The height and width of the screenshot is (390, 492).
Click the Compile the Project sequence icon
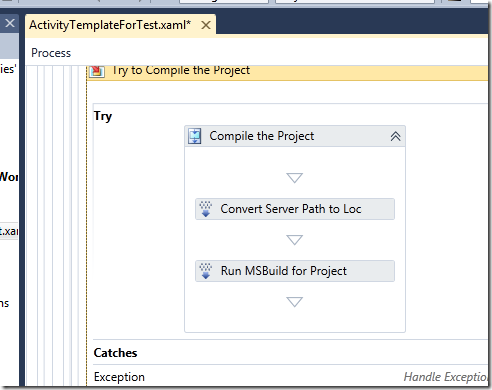click(x=195, y=136)
